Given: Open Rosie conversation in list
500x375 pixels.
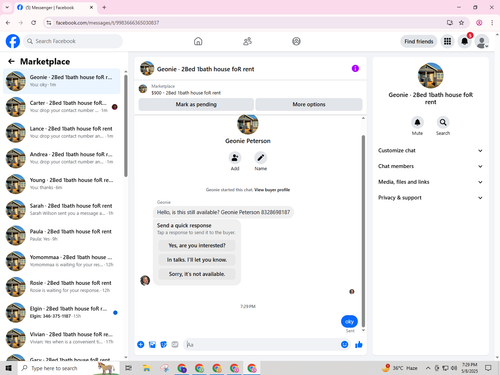Looking at the screenshot, I should pos(62,286).
